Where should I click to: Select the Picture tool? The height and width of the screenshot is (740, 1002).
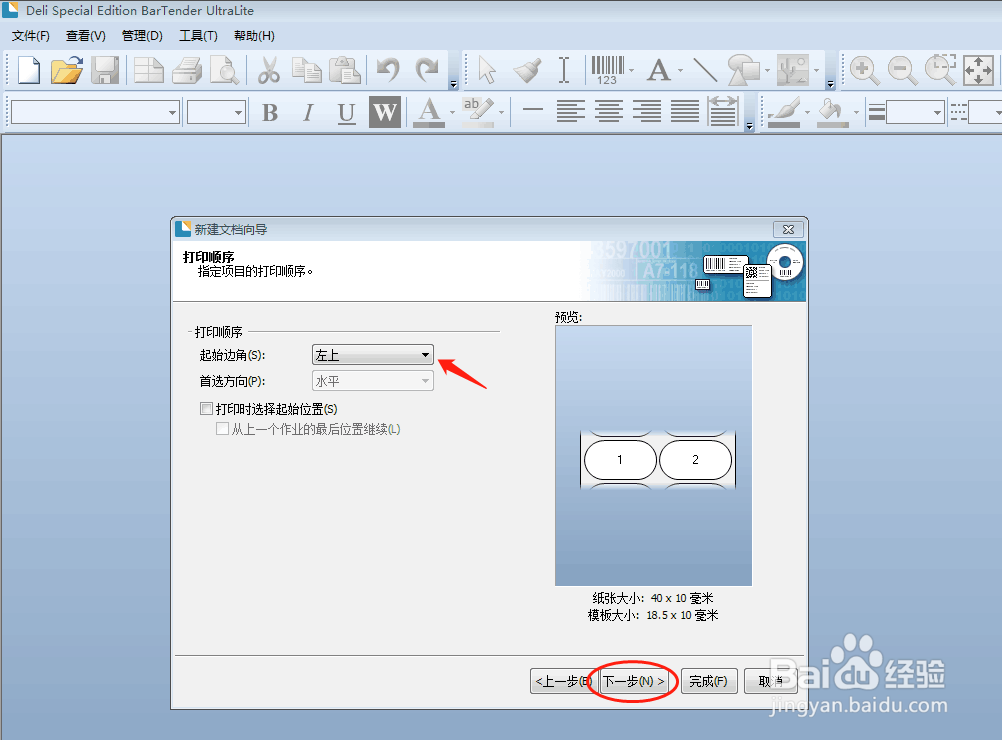[793, 70]
